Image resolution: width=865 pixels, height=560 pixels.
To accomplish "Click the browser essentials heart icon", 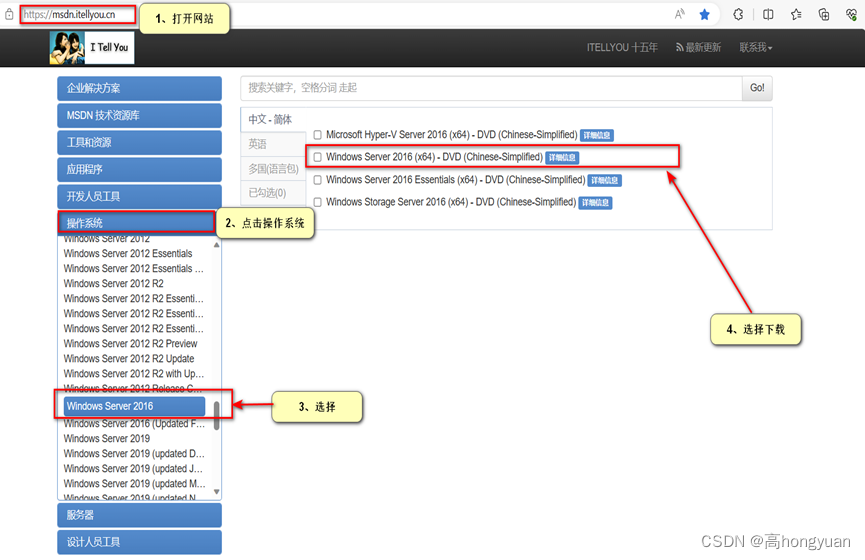I will pyautogui.click(x=851, y=15).
